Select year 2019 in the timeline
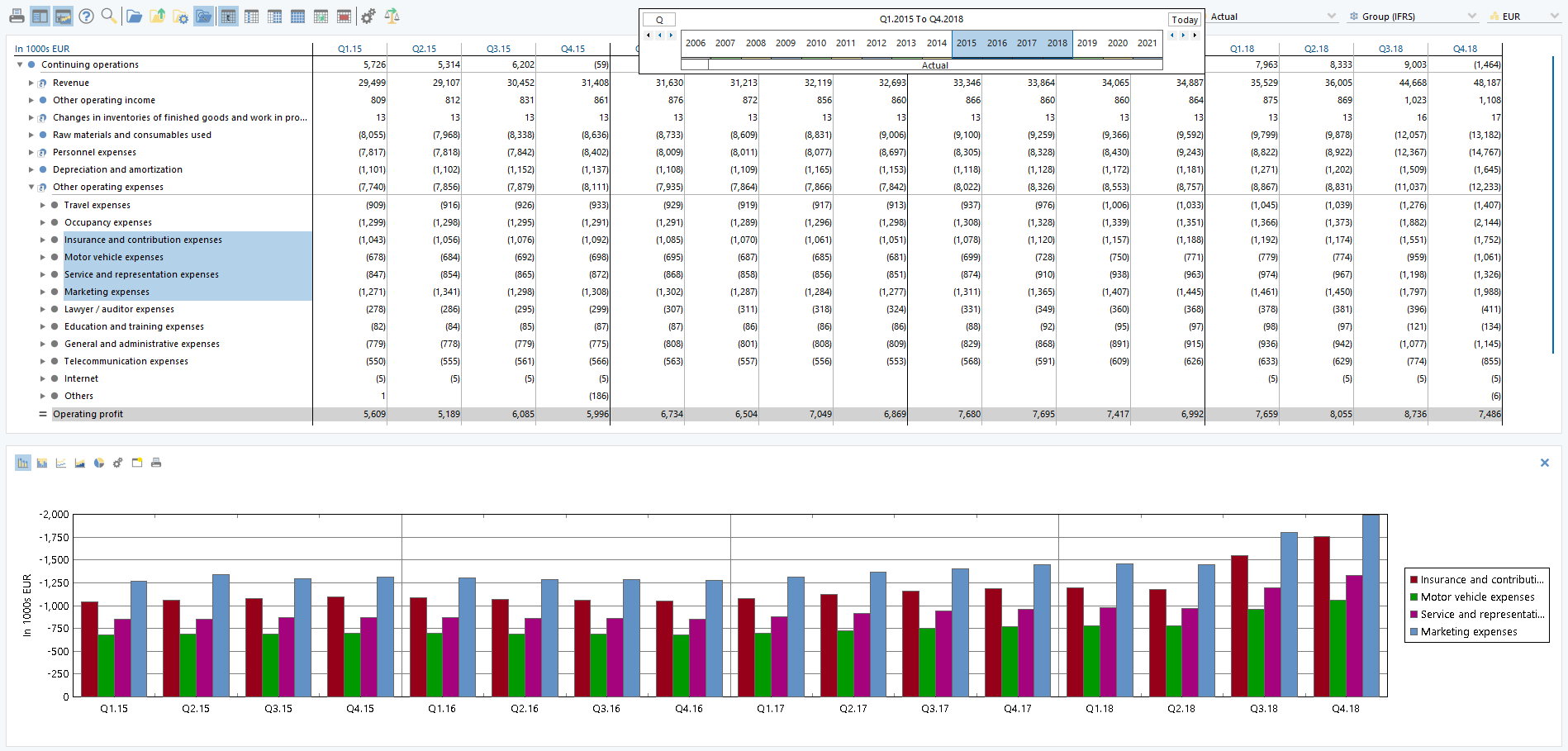This screenshot has width=1568, height=751. coord(1087,43)
